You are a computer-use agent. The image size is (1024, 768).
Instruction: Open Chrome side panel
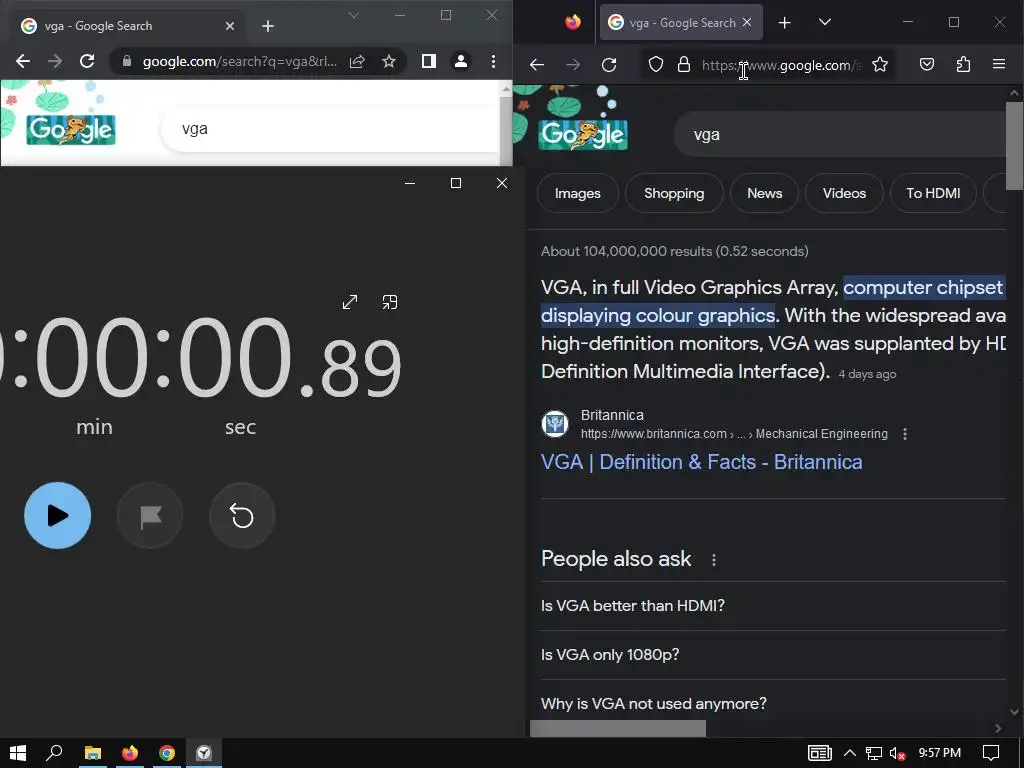click(x=428, y=61)
